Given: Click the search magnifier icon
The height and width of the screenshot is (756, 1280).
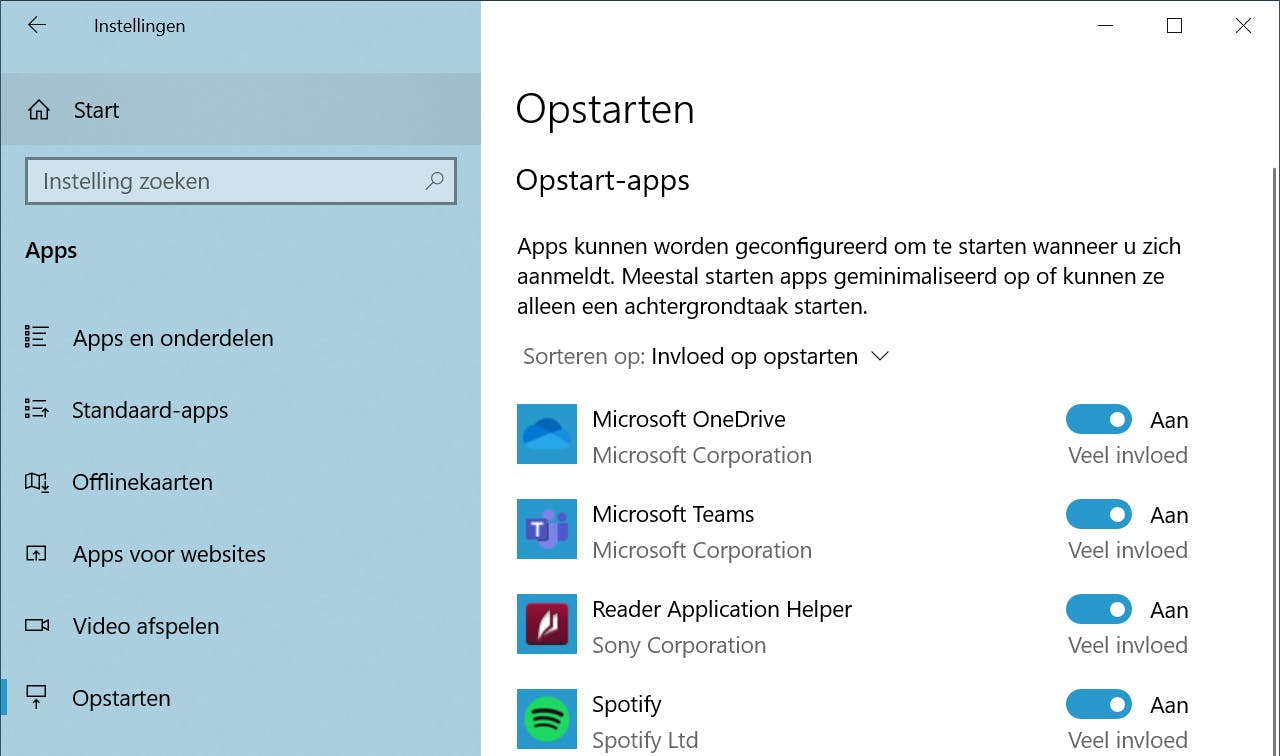Looking at the screenshot, I should (434, 181).
